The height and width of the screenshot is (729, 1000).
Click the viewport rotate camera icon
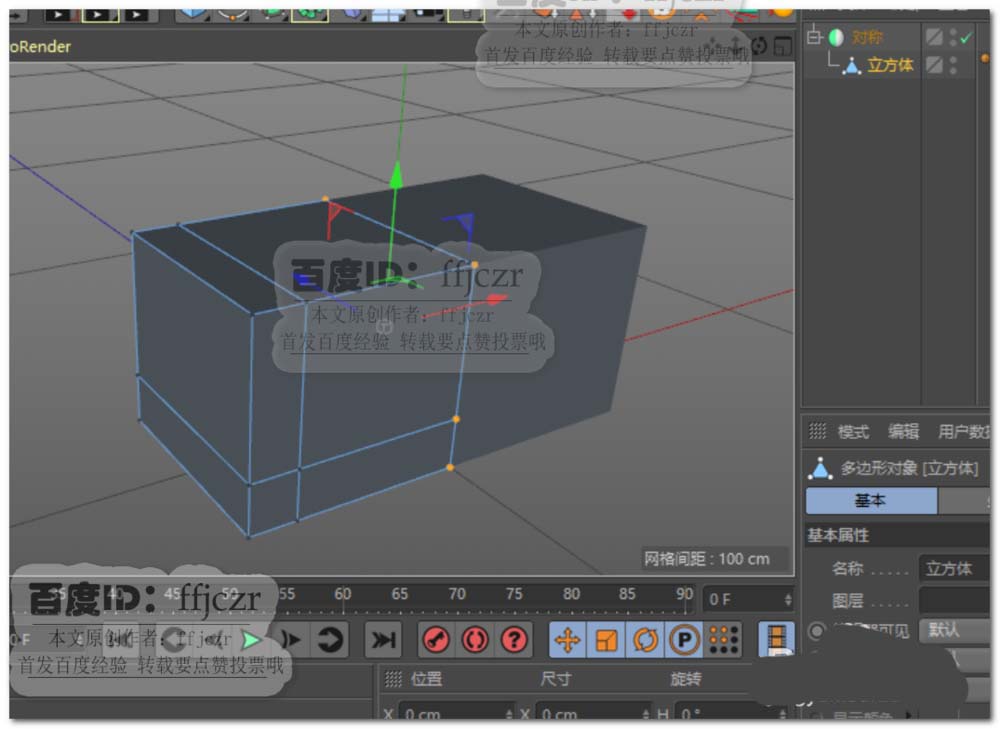coord(759,46)
